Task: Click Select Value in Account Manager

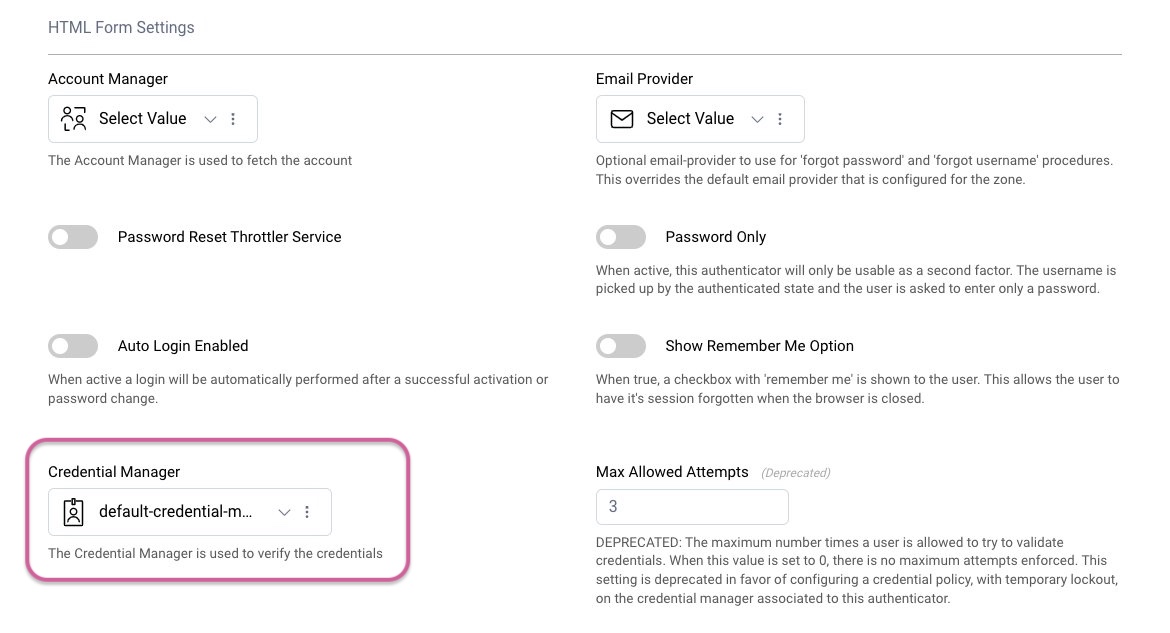Action: click(x=142, y=119)
